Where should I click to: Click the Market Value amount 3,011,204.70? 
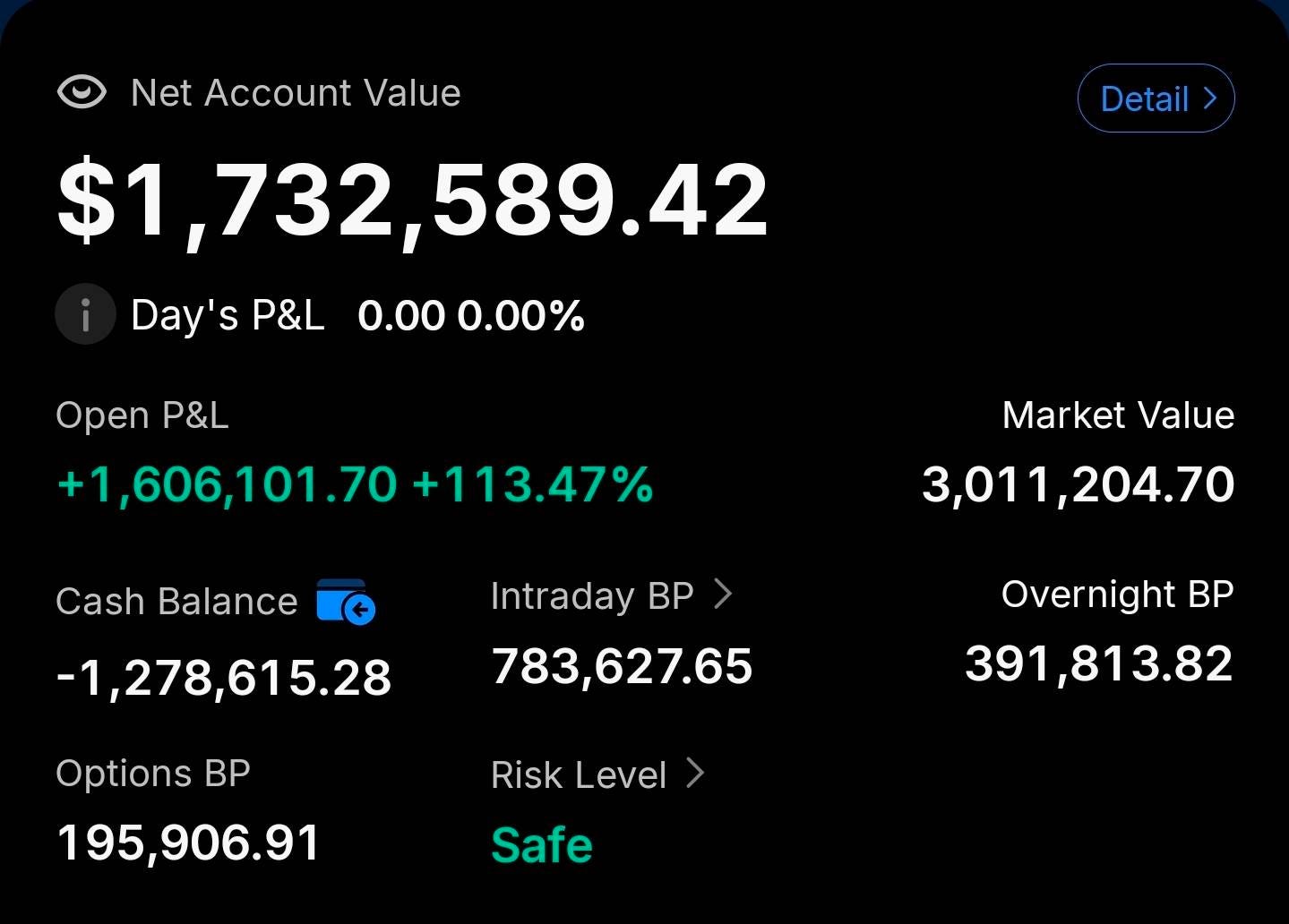click(x=1078, y=484)
